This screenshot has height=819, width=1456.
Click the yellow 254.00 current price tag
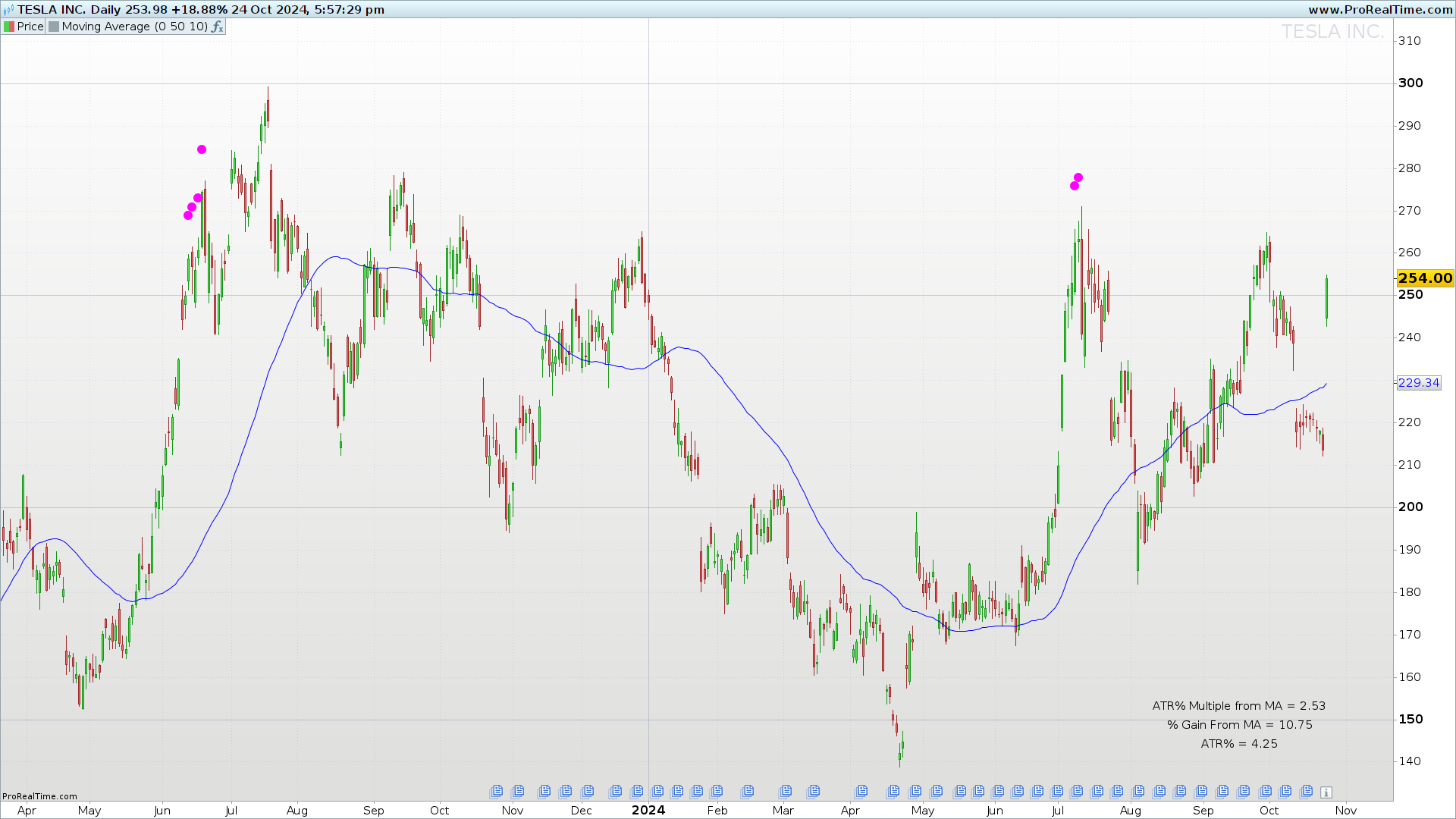pos(1425,278)
